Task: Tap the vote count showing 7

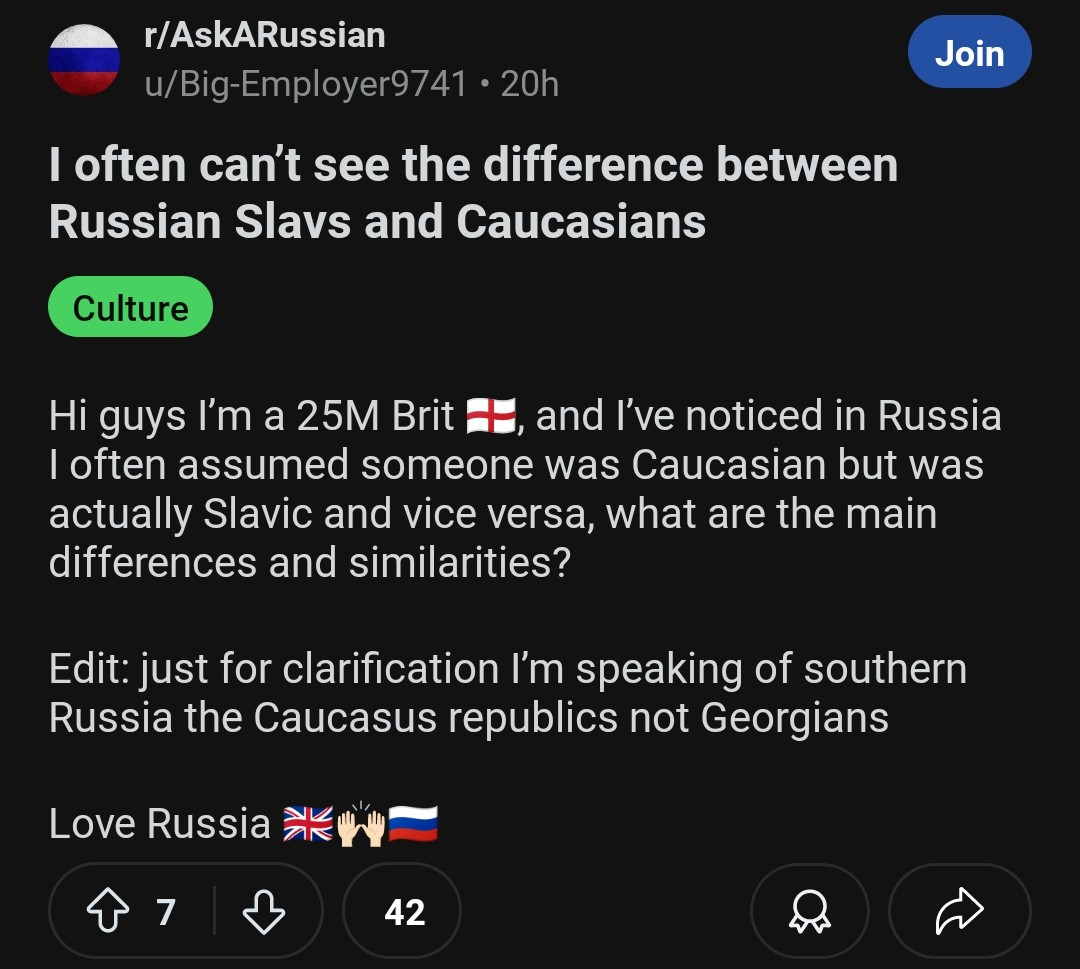Action: [165, 911]
